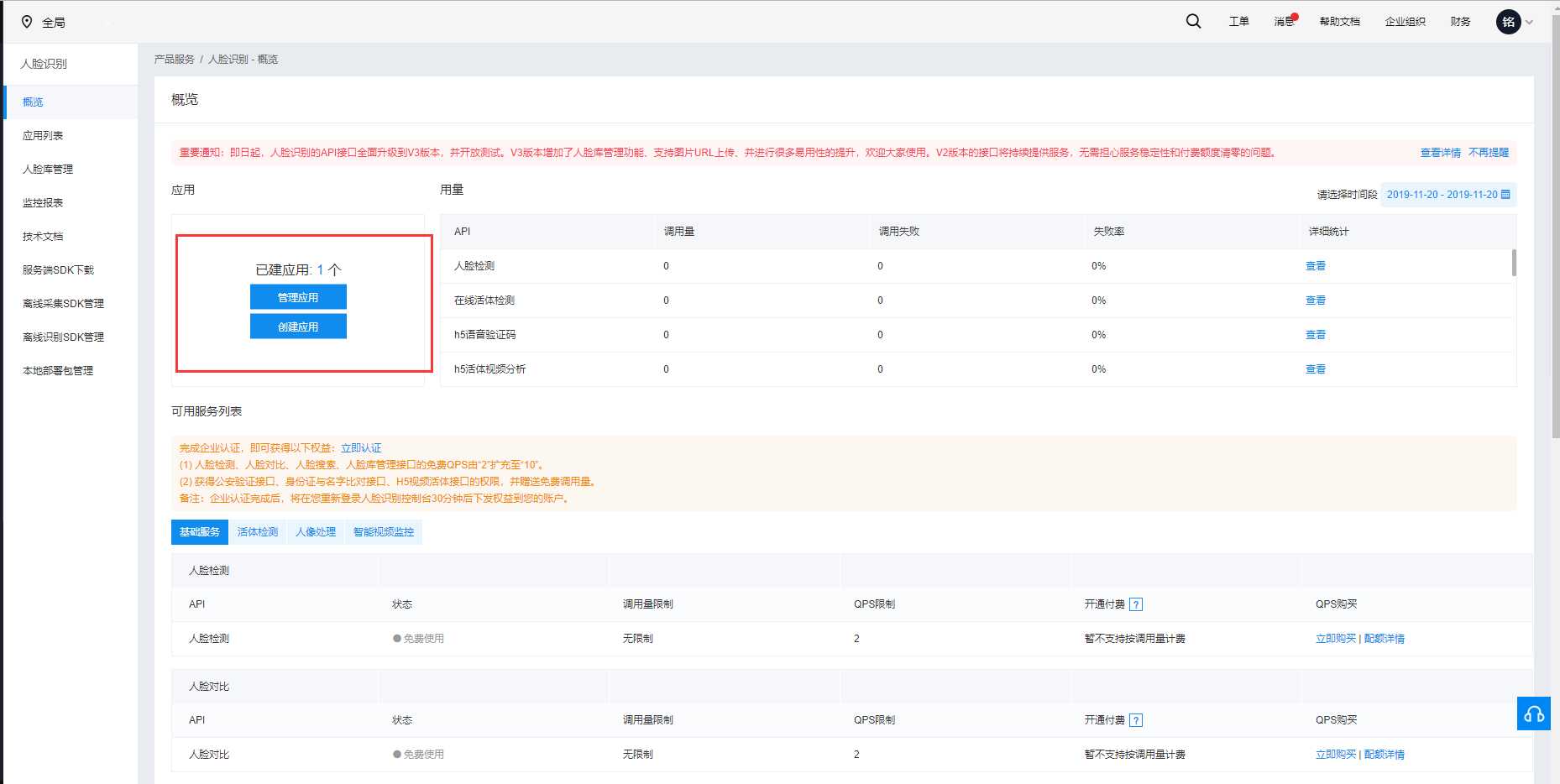The width and height of the screenshot is (1560, 784).
Task: Open the location pin region selector
Action: (27, 22)
